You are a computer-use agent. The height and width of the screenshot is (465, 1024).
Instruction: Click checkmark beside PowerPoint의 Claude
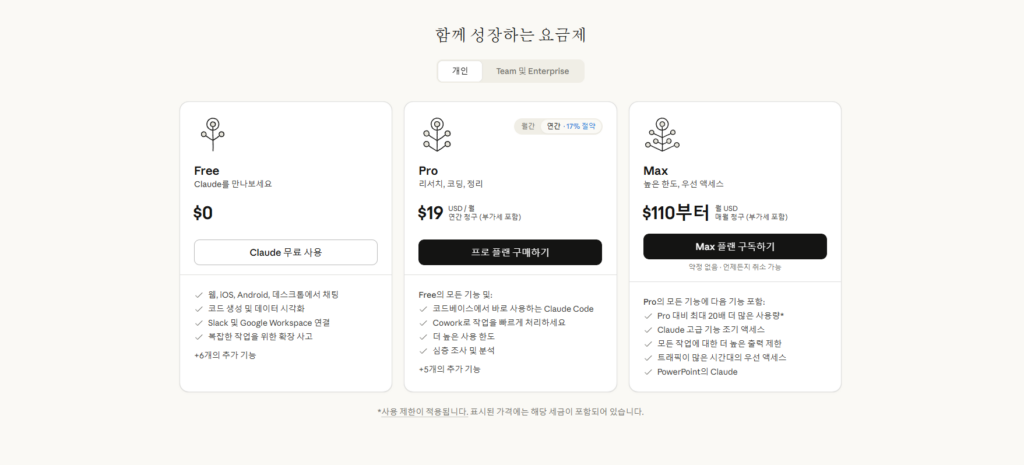[x=648, y=372]
